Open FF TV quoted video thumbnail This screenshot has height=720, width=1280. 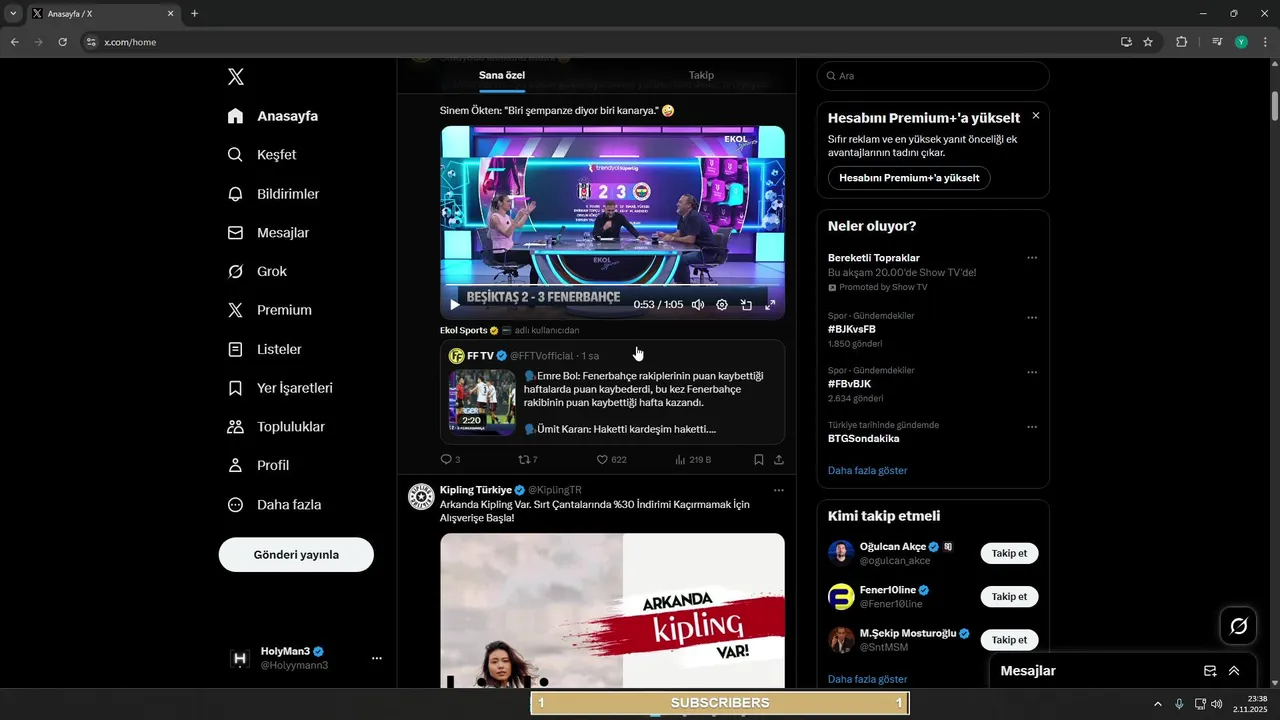click(x=482, y=401)
